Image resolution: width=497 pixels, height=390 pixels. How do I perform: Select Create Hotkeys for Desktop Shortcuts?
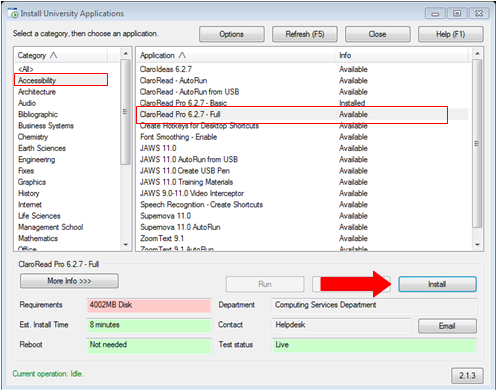(302, 126)
